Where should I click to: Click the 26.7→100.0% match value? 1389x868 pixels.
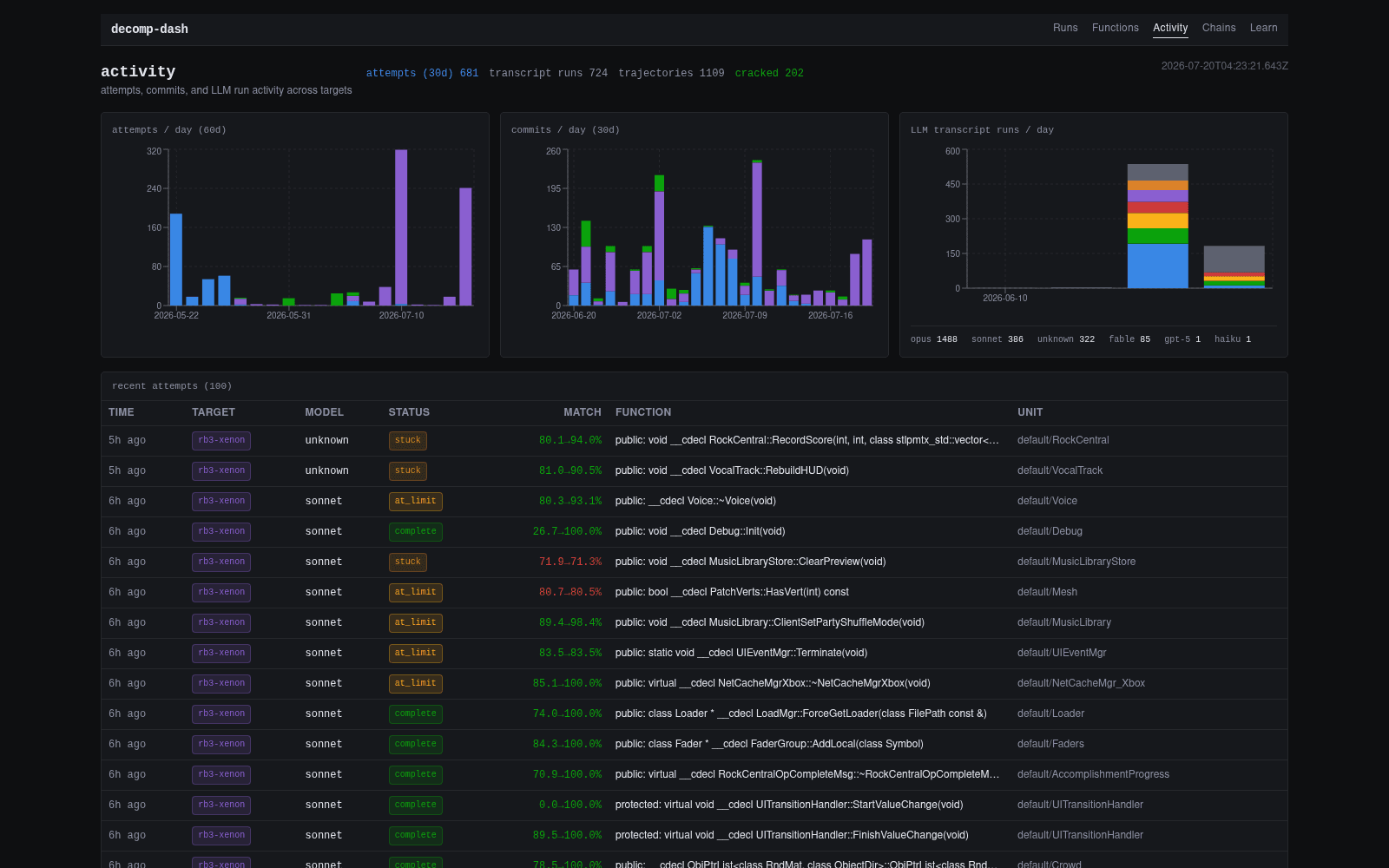click(x=567, y=531)
